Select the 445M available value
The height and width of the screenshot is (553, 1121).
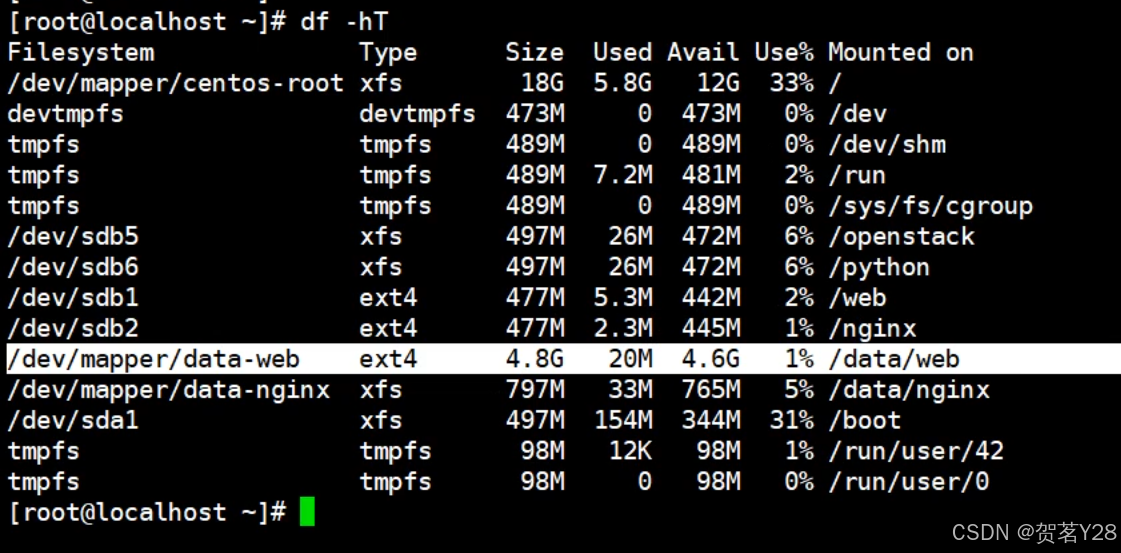pyautogui.click(x=711, y=329)
